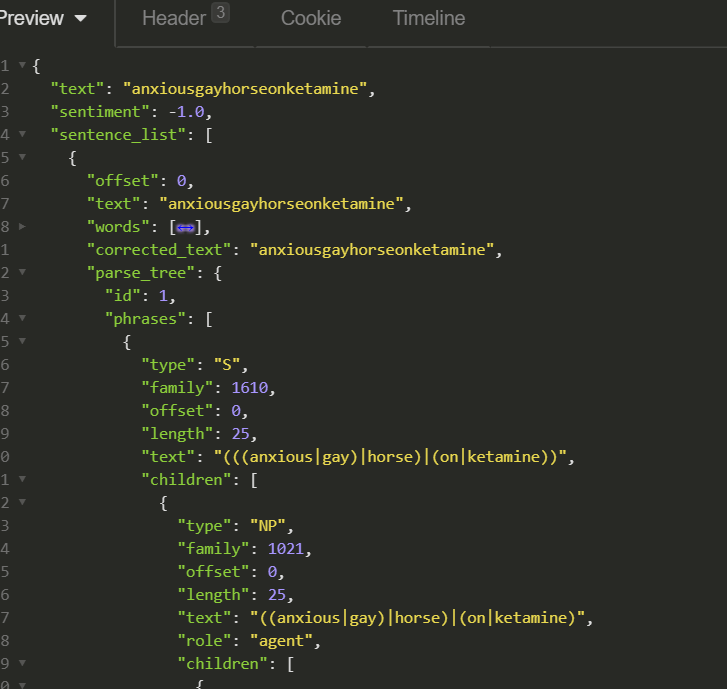
Task: Collapse "children" array below role agent
Action: coord(22,664)
